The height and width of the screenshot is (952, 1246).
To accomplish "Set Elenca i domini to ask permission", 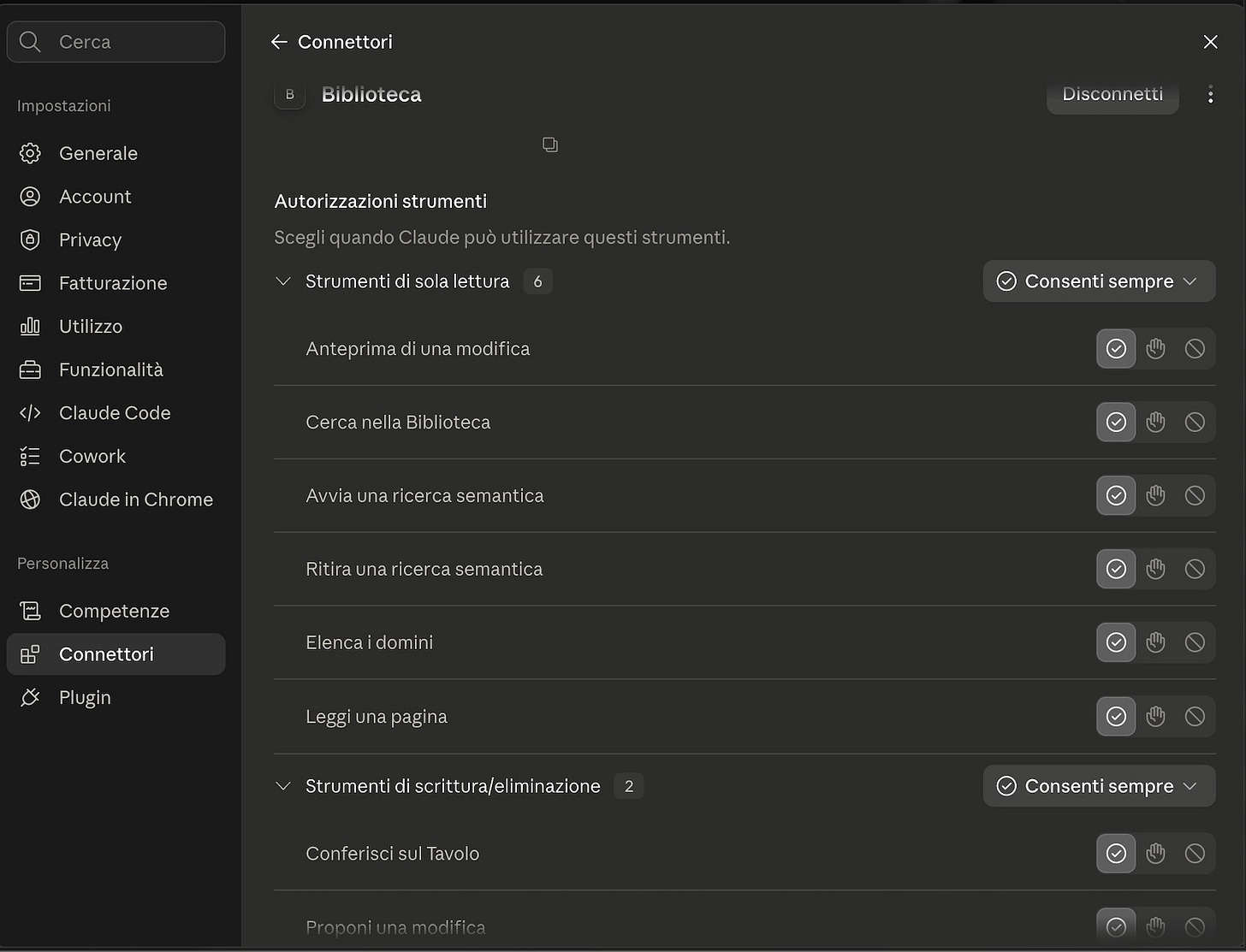I will [x=1155, y=642].
